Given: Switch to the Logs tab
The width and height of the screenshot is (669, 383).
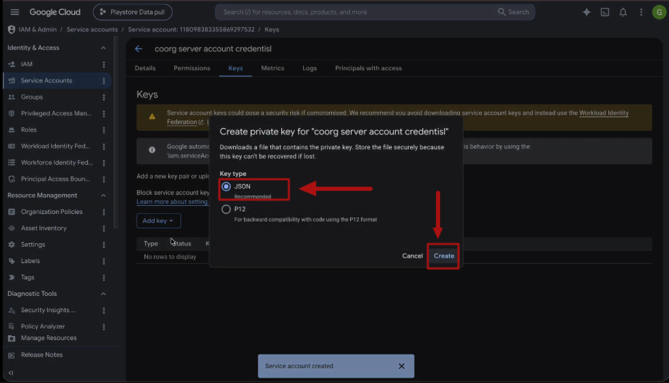Looking at the screenshot, I should click(x=310, y=68).
